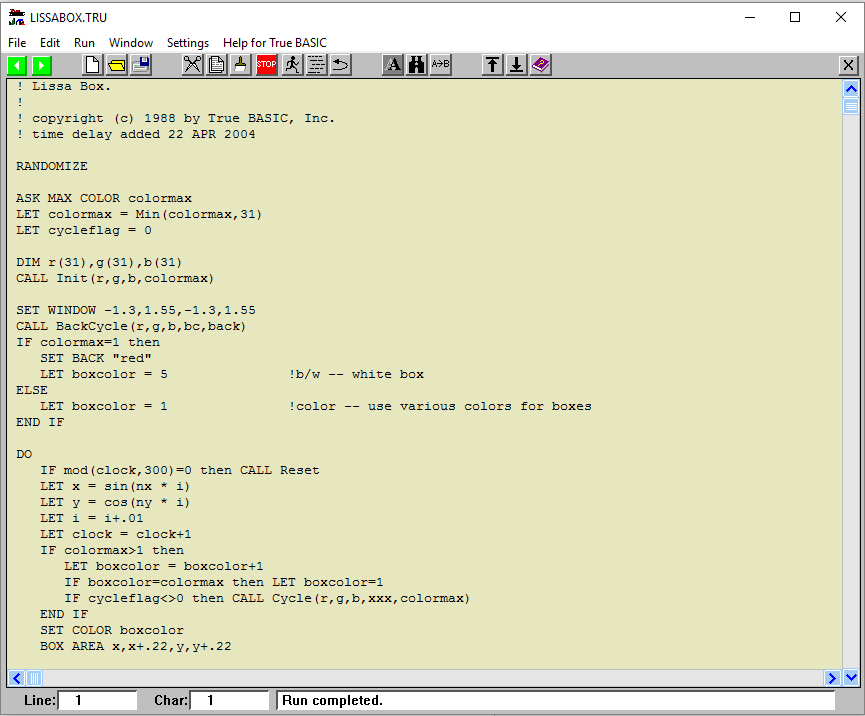Save the program using the disk icon
Image resolution: width=865 pixels, height=716 pixels.
[x=140, y=64]
